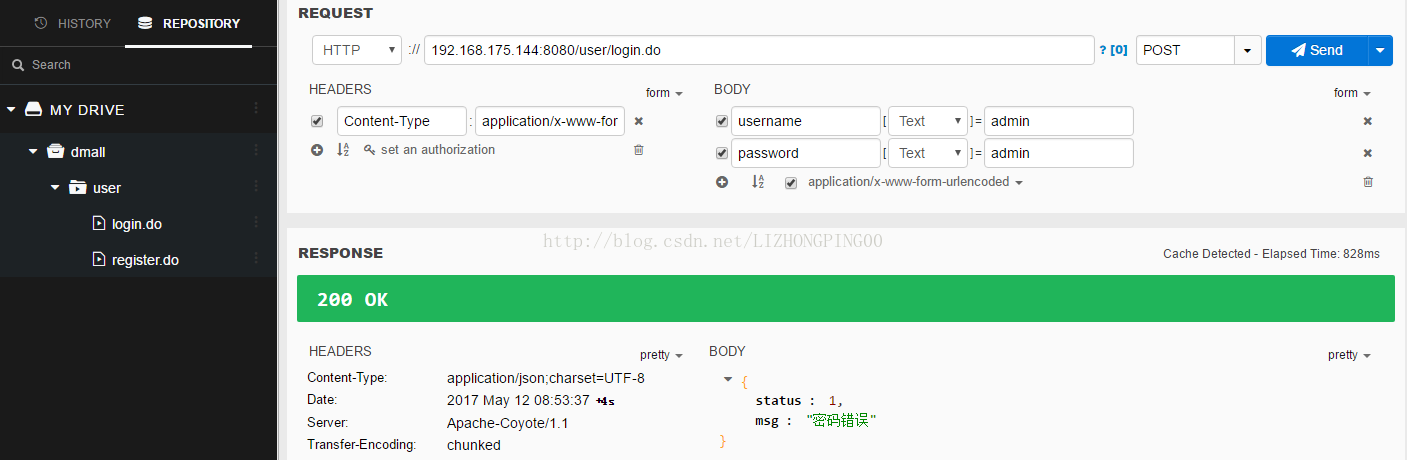Click set an authorization link

click(430, 150)
